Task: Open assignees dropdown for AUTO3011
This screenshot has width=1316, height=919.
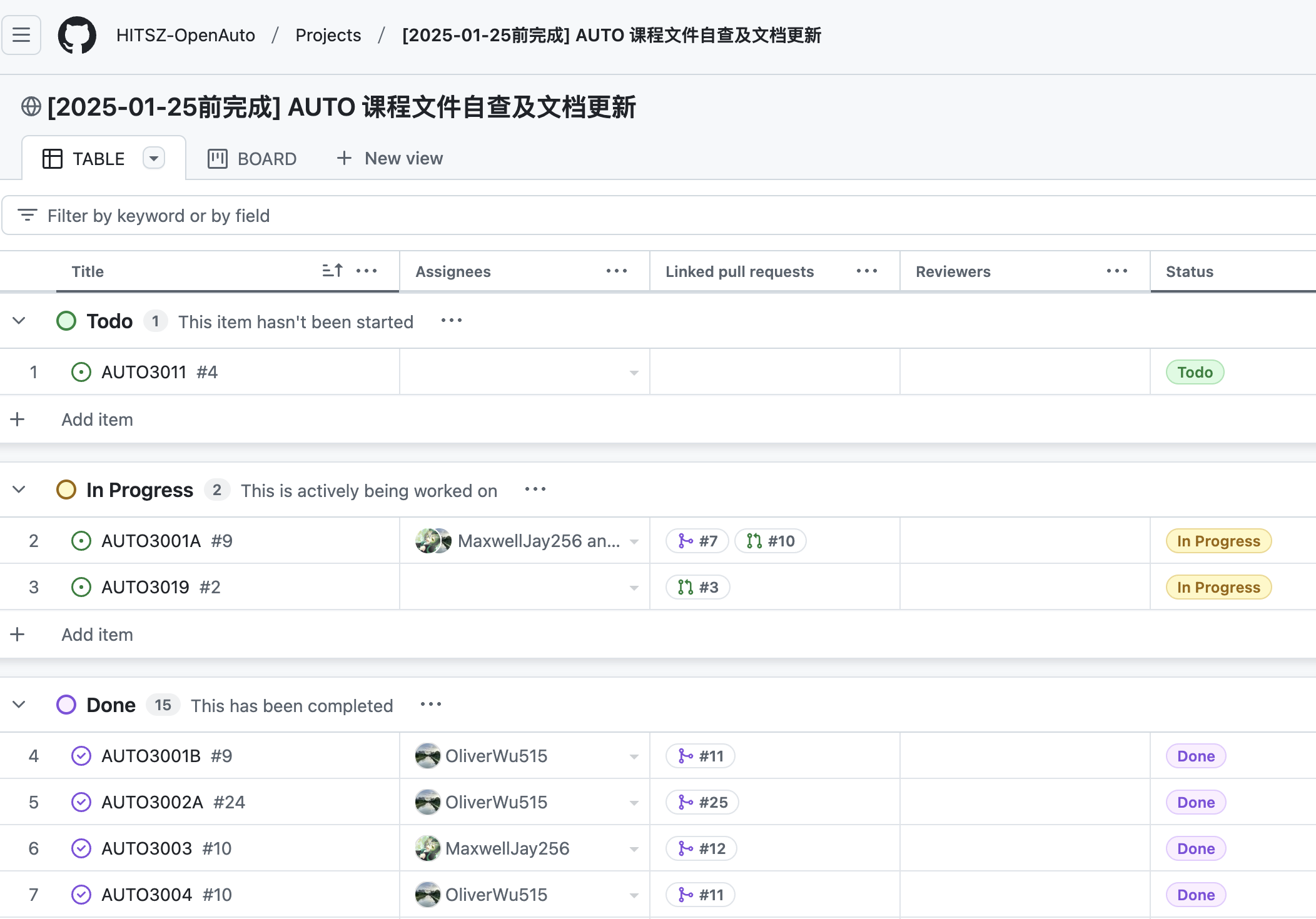Action: coord(634,373)
